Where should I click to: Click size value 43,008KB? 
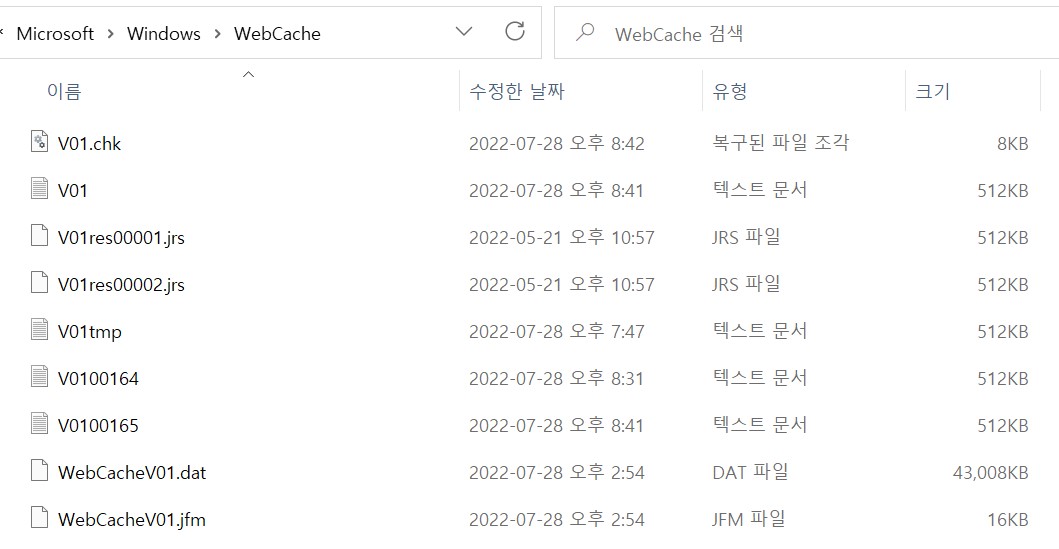tap(990, 473)
